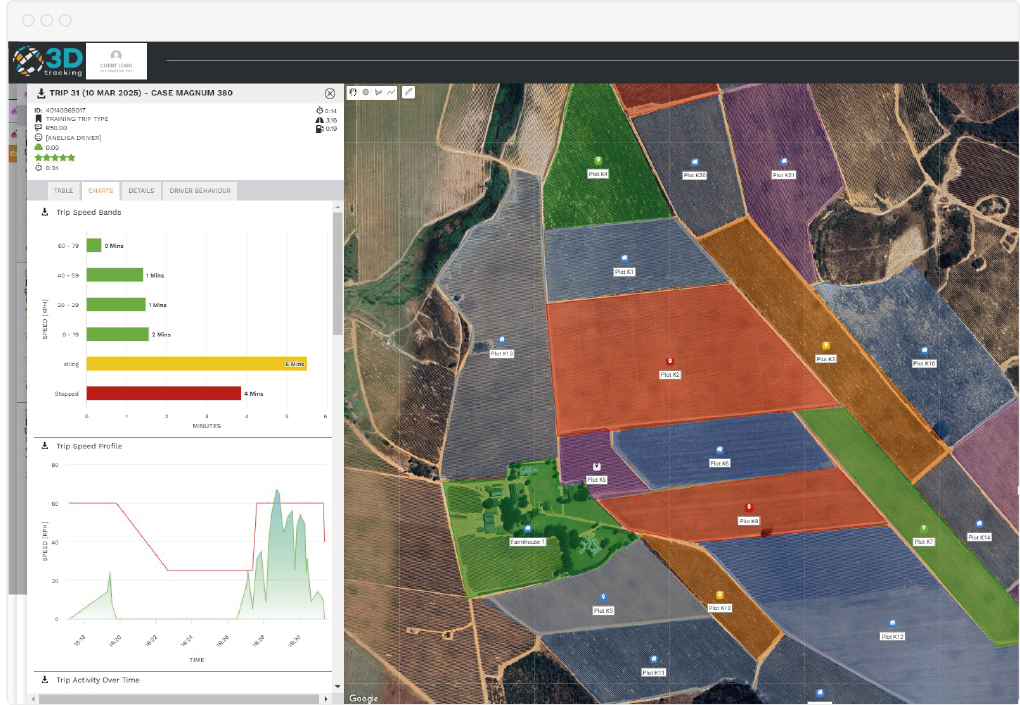This screenshot has height=705, width=1020.
Task: Click the Plot K2 marker on map
Action: [x=670, y=361]
